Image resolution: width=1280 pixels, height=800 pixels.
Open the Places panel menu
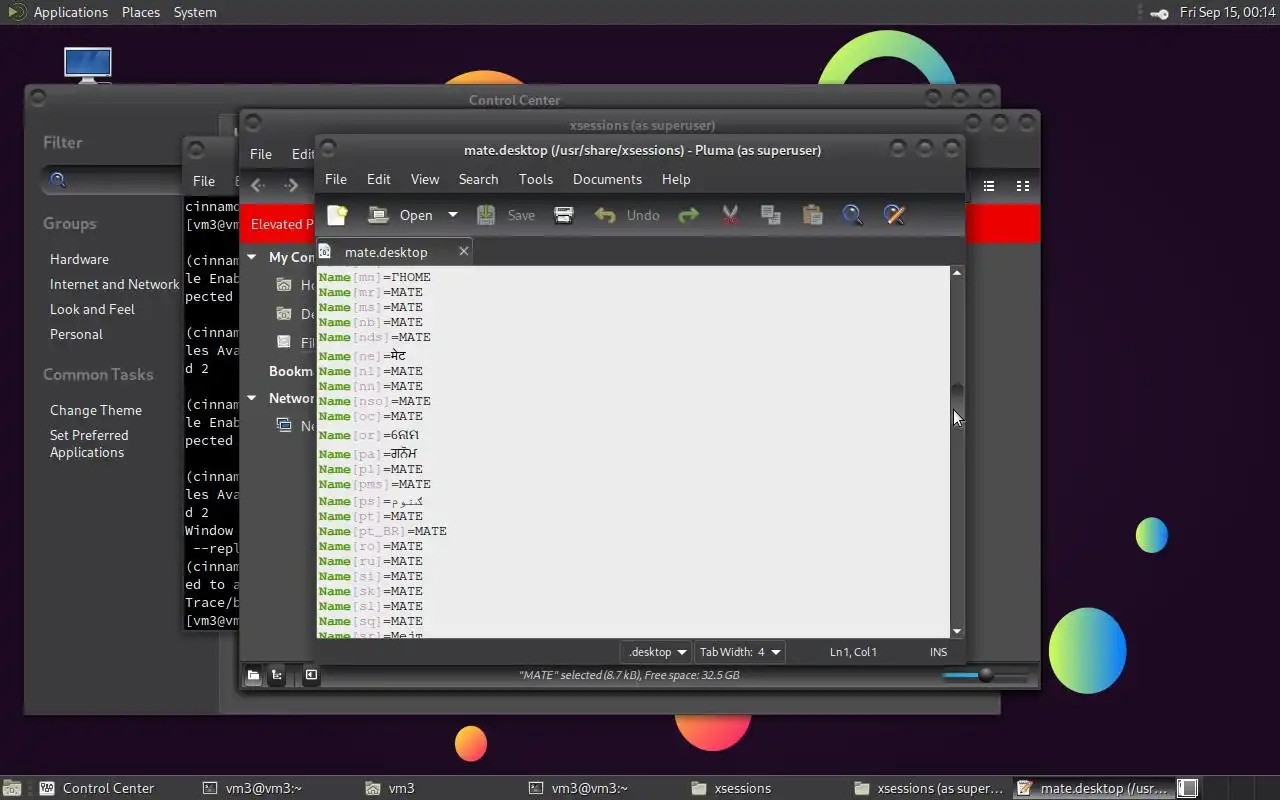point(141,12)
